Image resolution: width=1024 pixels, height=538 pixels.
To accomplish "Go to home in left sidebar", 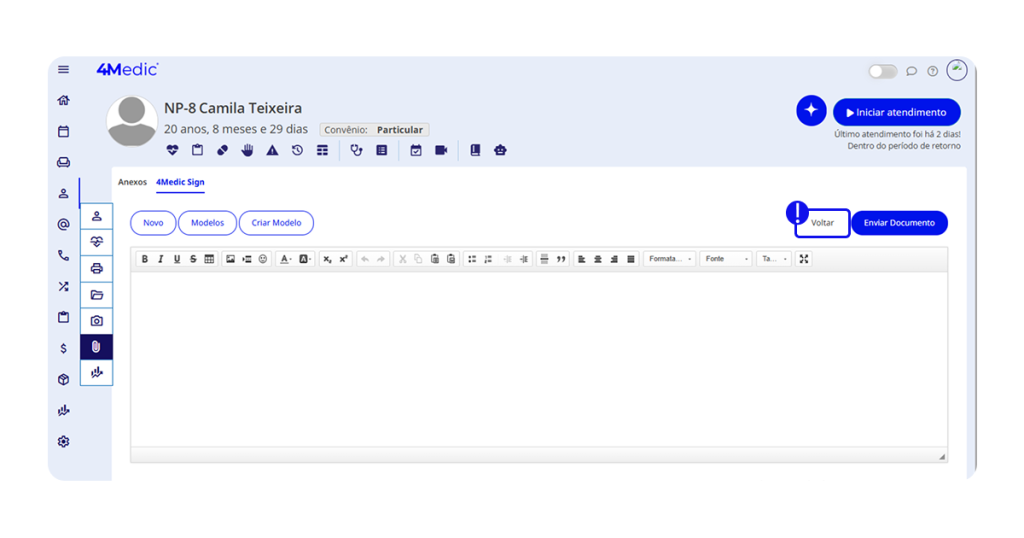I will click(63, 100).
